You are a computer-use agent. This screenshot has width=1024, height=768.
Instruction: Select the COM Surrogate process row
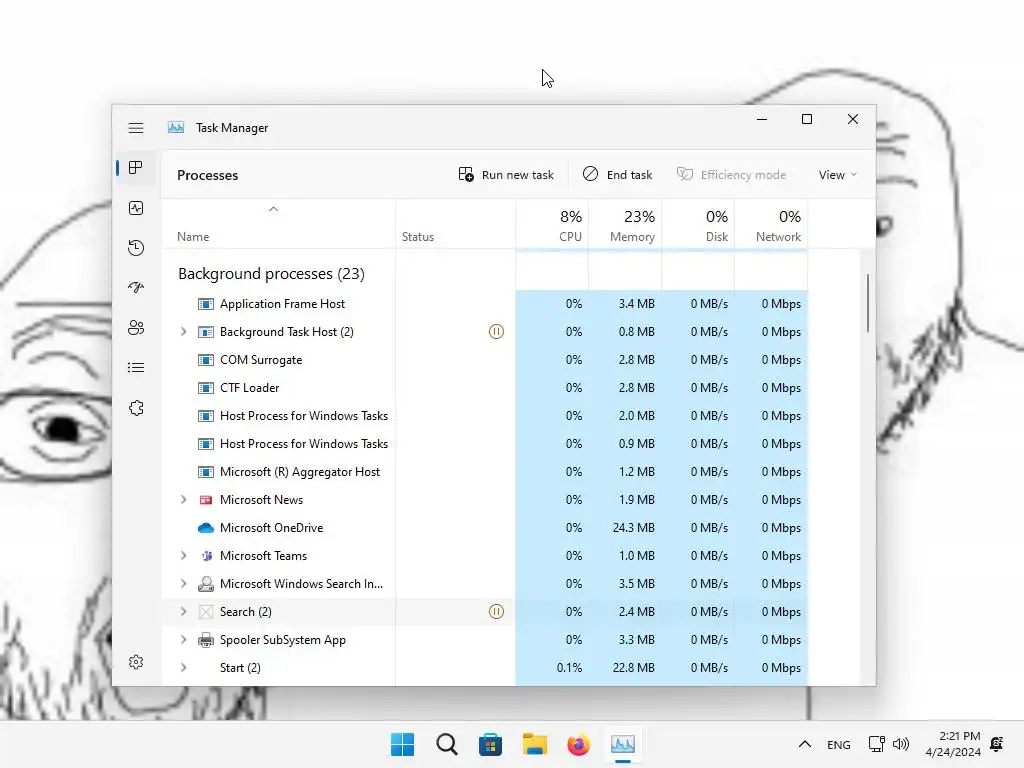tap(485, 360)
